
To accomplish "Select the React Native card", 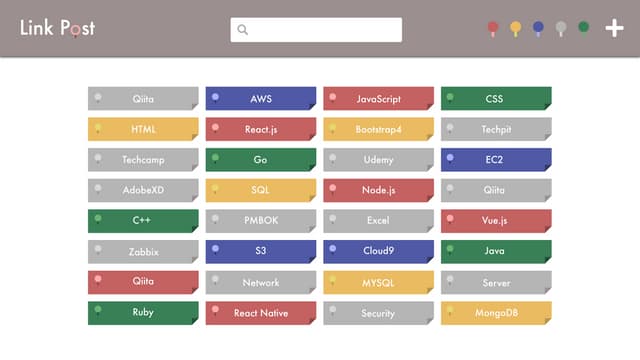I will [x=261, y=313].
